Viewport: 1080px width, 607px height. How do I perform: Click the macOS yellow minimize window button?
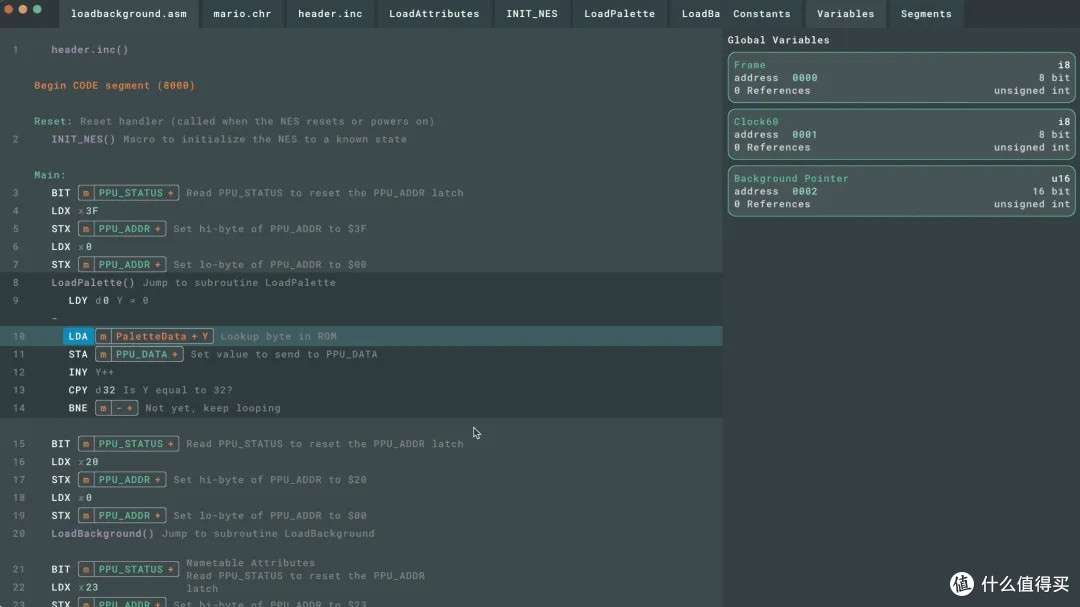point(23,9)
